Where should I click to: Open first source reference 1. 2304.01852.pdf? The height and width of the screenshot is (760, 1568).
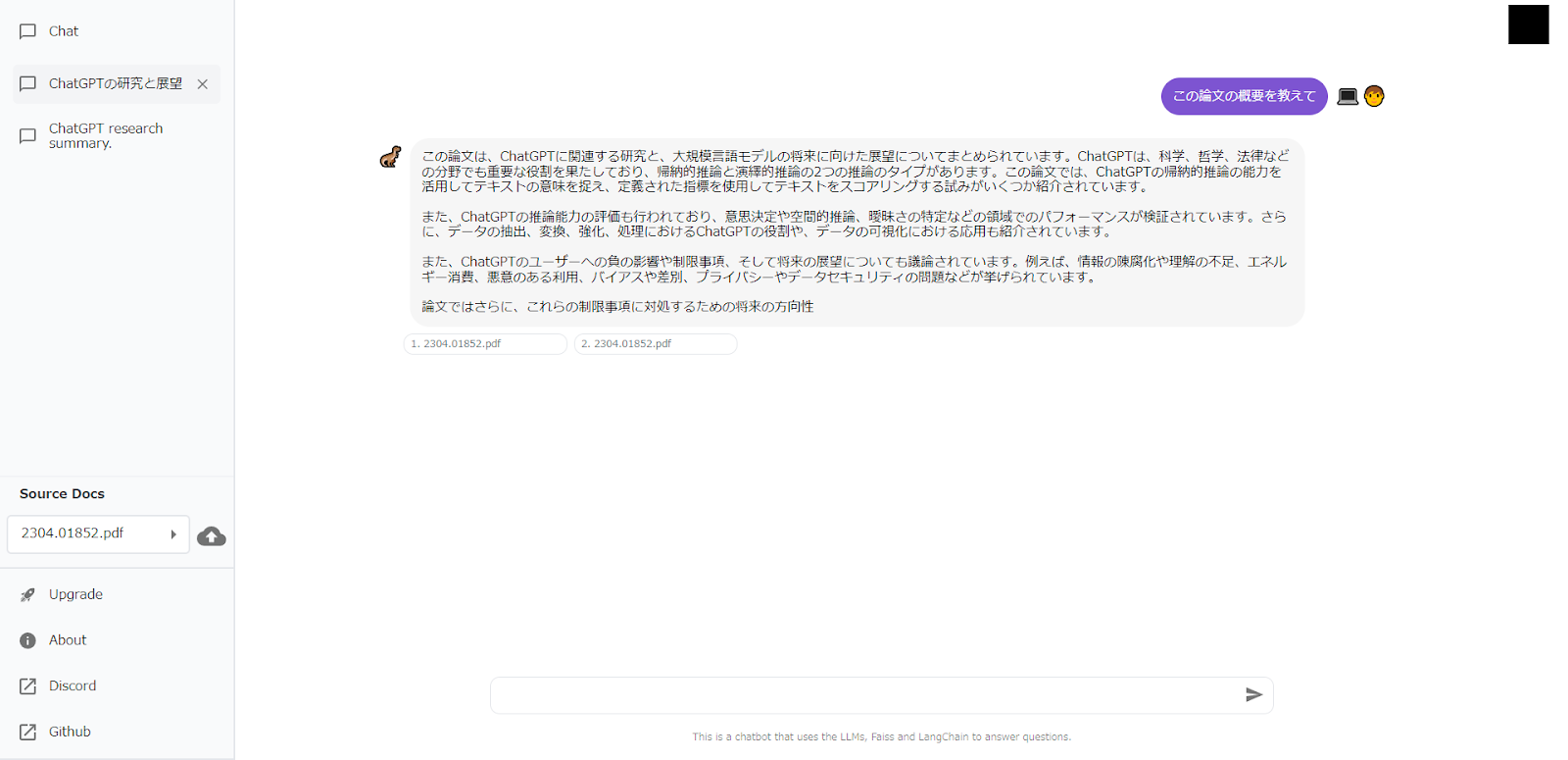[x=485, y=344]
